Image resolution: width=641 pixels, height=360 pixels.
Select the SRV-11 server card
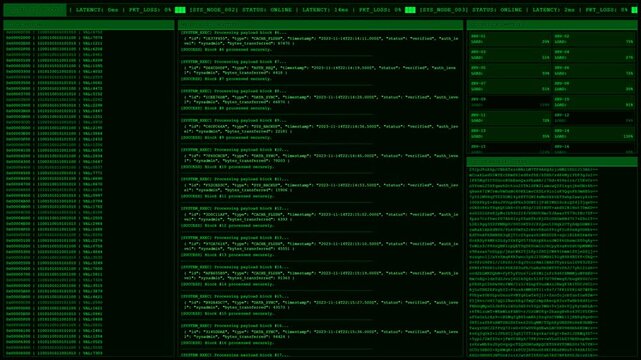tap(510, 118)
